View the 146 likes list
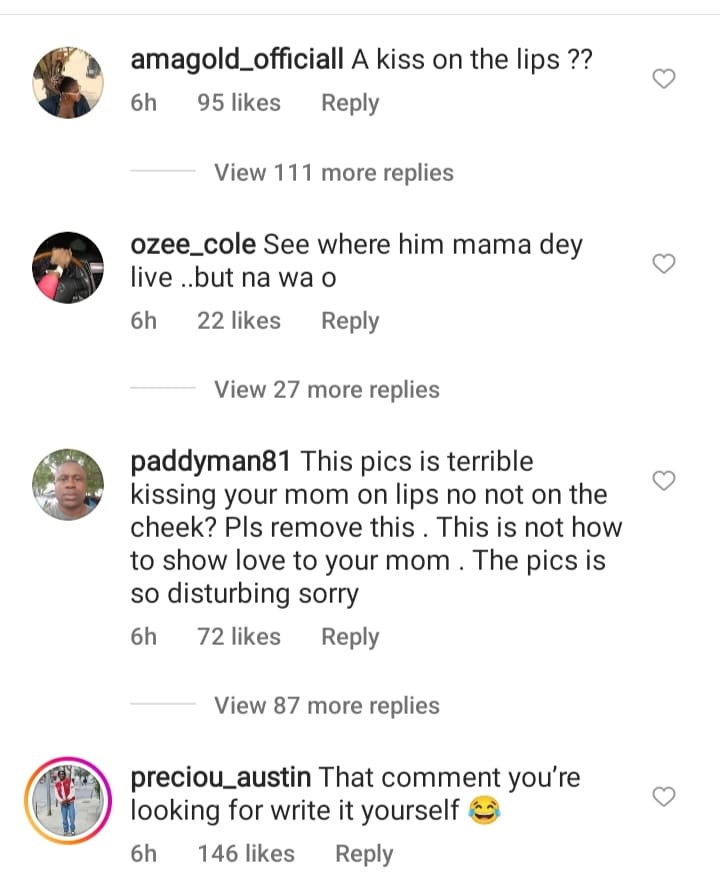720x891 pixels. click(x=246, y=854)
